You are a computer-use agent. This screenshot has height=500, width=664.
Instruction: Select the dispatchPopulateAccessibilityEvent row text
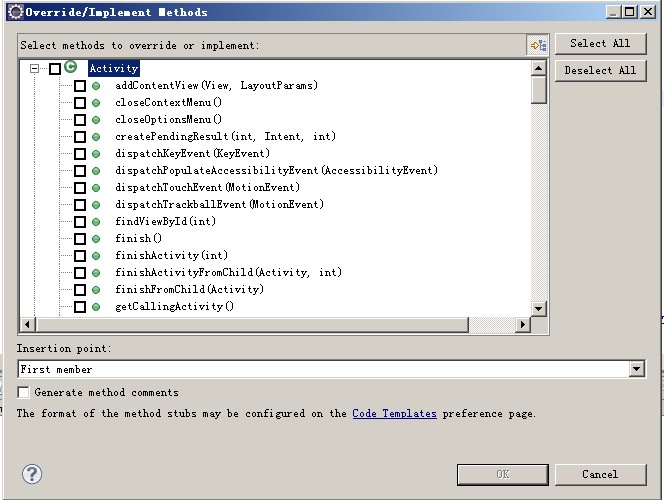[x=276, y=171]
